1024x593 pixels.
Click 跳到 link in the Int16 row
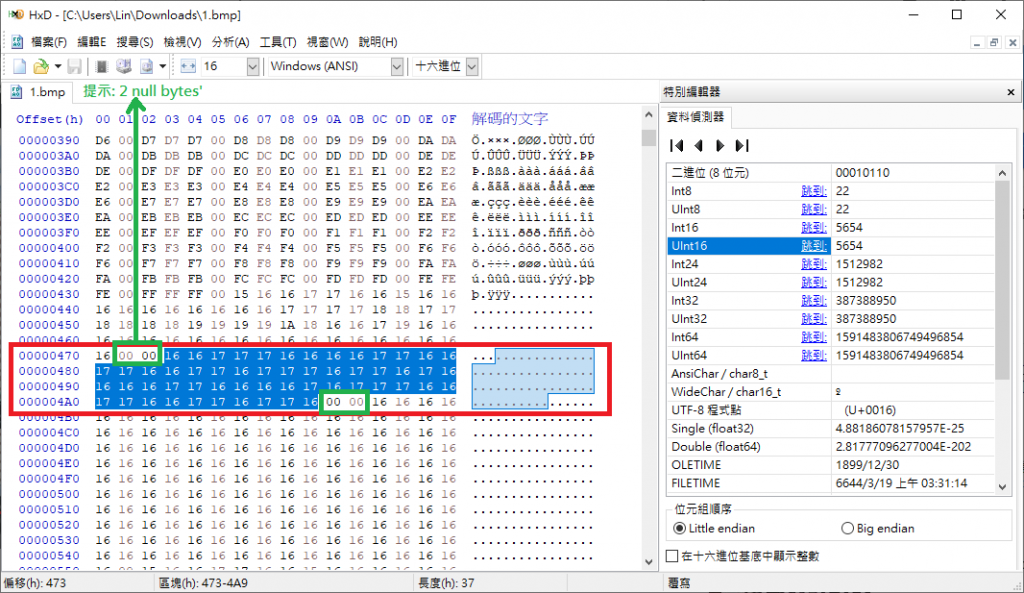(814, 228)
